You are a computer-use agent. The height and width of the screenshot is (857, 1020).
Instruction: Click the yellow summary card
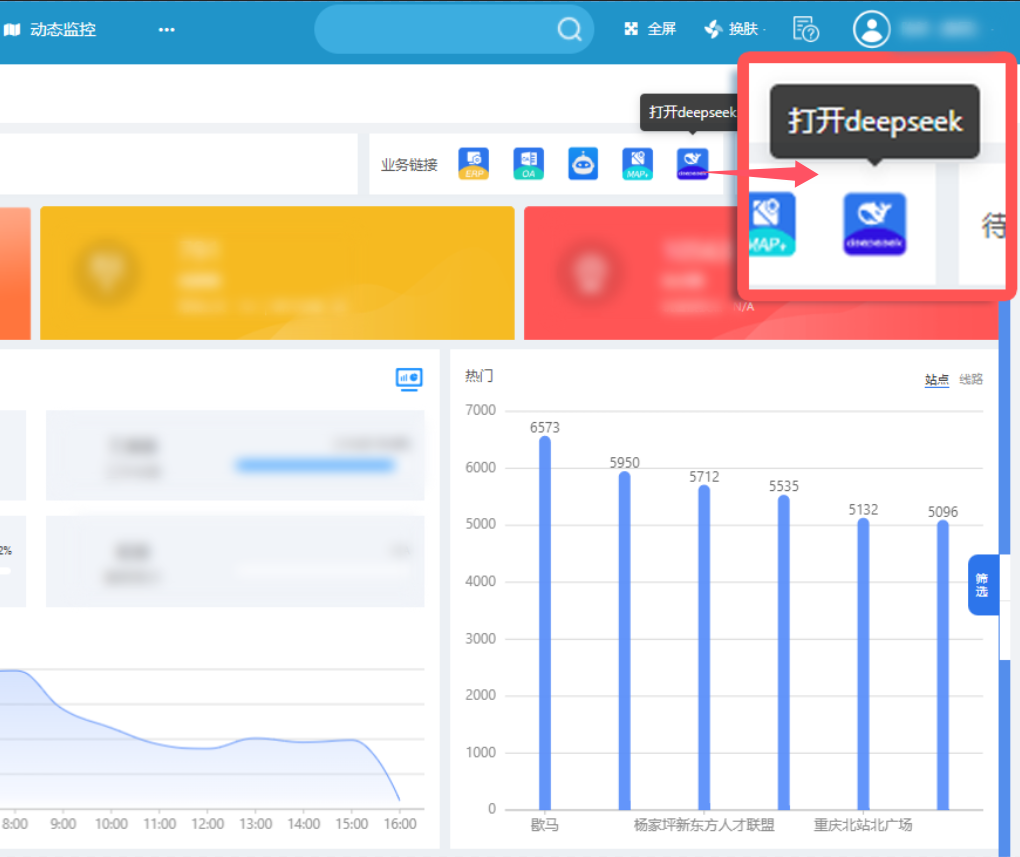(x=277, y=273)
